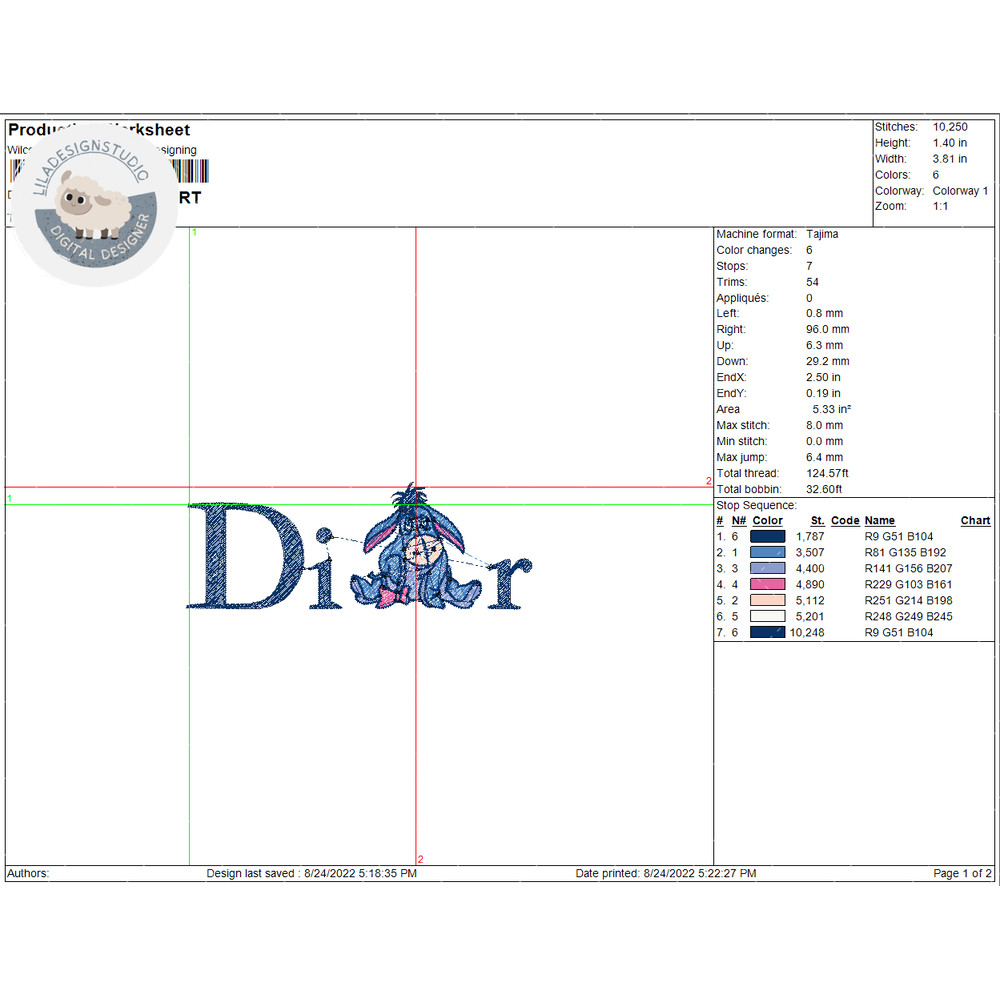Click the Name column header
The height and width of the screenshot is (1000, 1000).
coord(879,521)
